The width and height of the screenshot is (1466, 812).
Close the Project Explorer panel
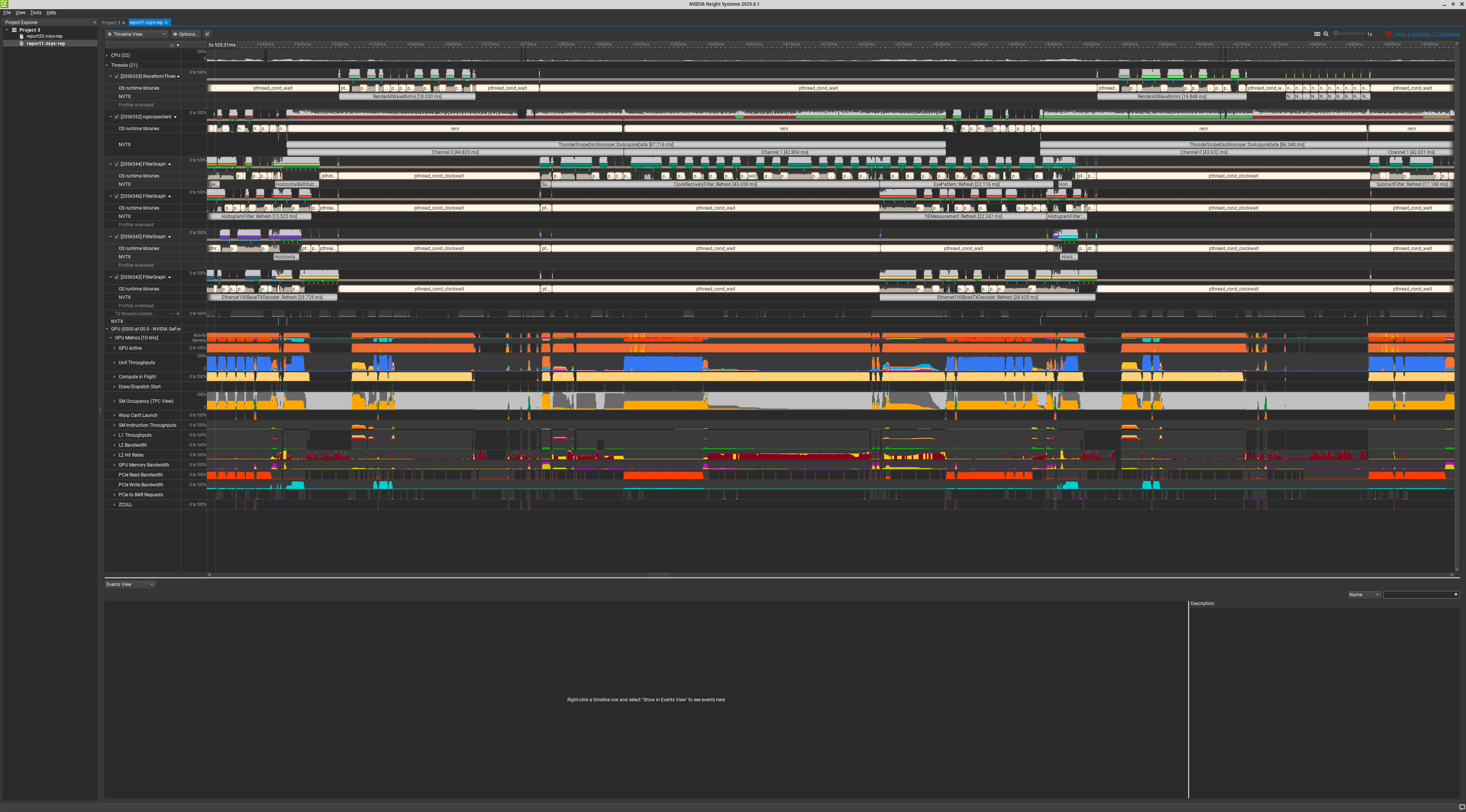(94, 23)
